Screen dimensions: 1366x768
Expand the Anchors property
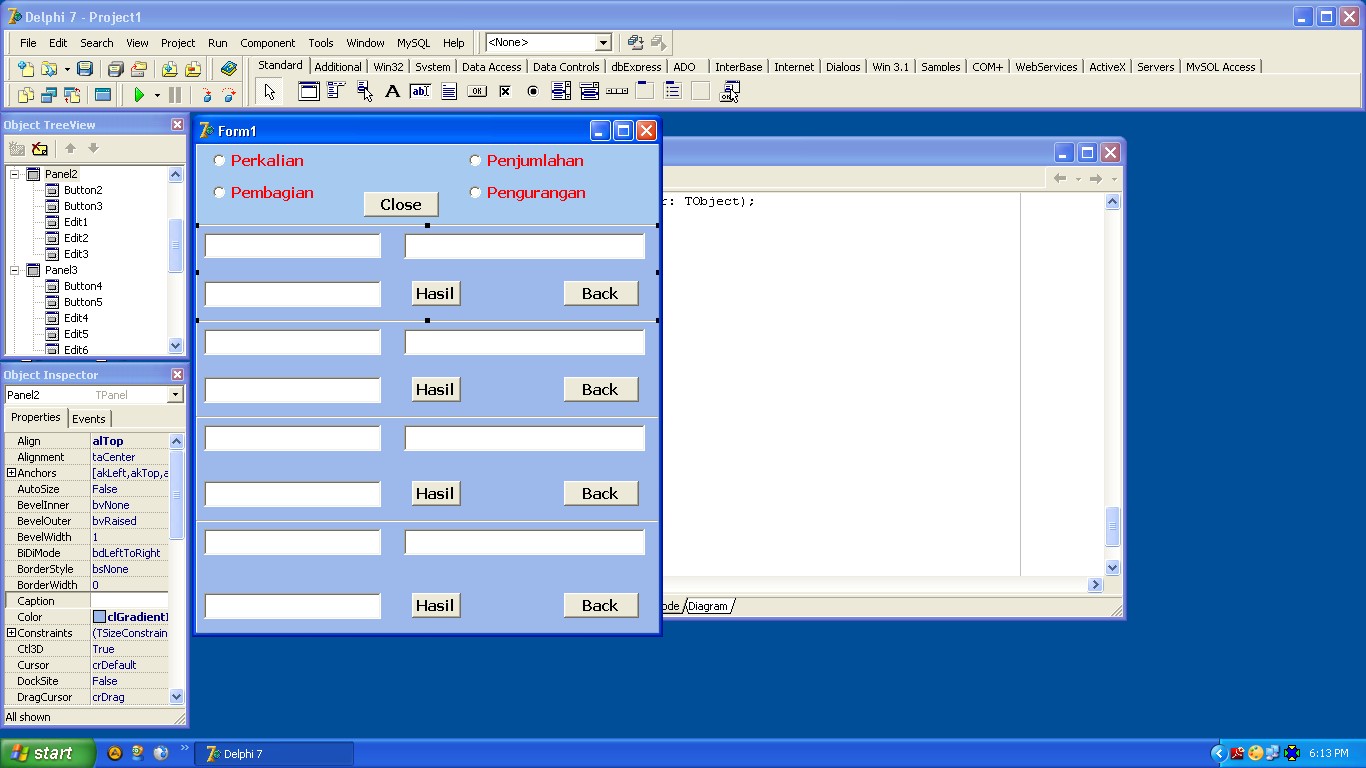click(x=11, y=473)
